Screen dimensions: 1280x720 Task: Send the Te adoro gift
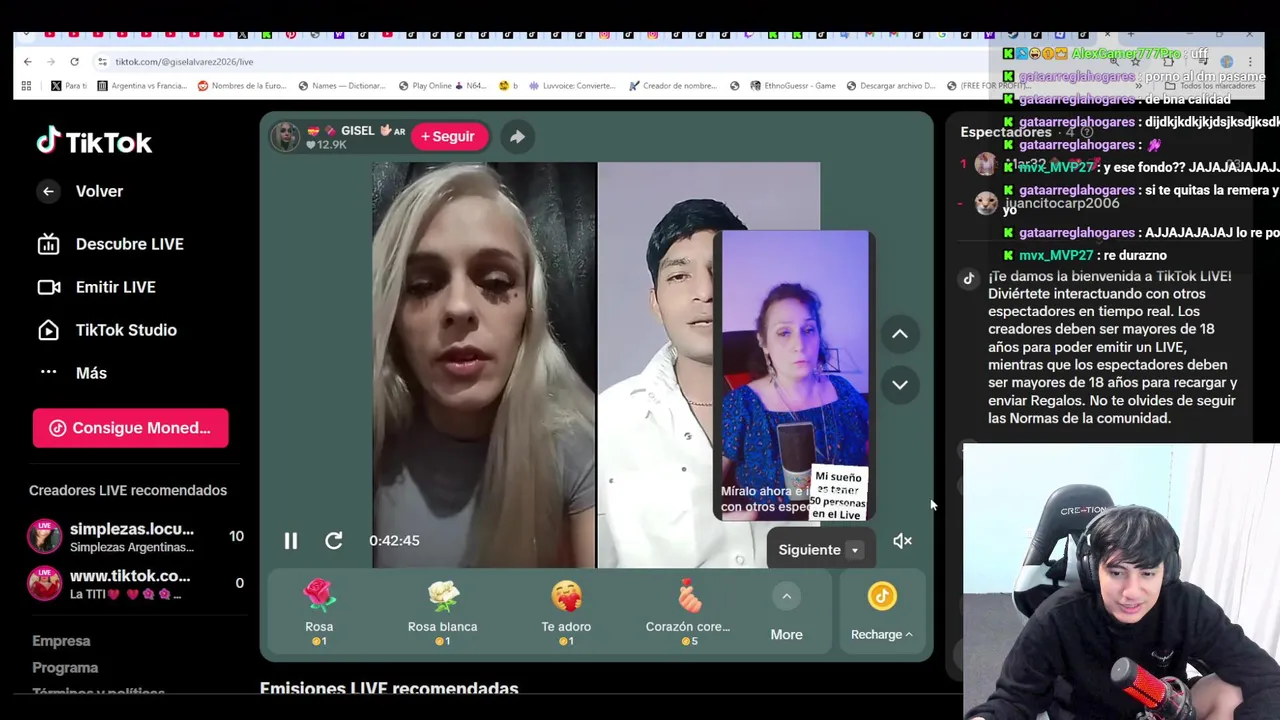566,614
